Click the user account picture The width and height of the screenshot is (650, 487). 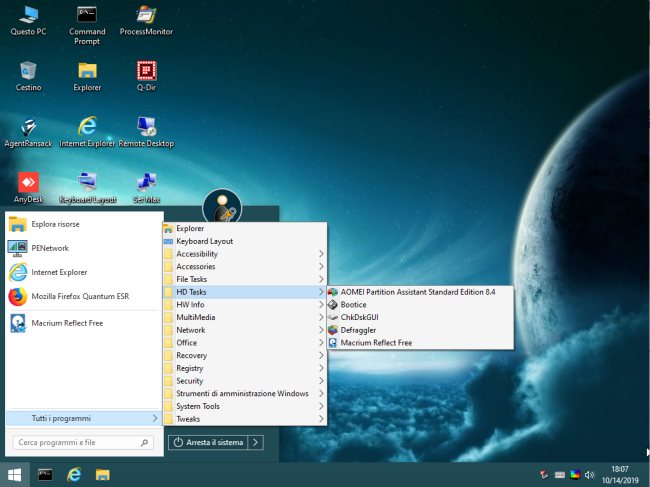(x=222, y=207)
